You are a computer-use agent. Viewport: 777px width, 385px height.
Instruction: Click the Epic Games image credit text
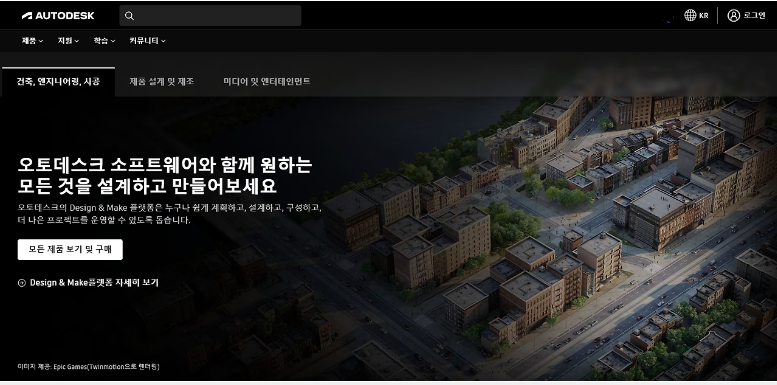88,367
